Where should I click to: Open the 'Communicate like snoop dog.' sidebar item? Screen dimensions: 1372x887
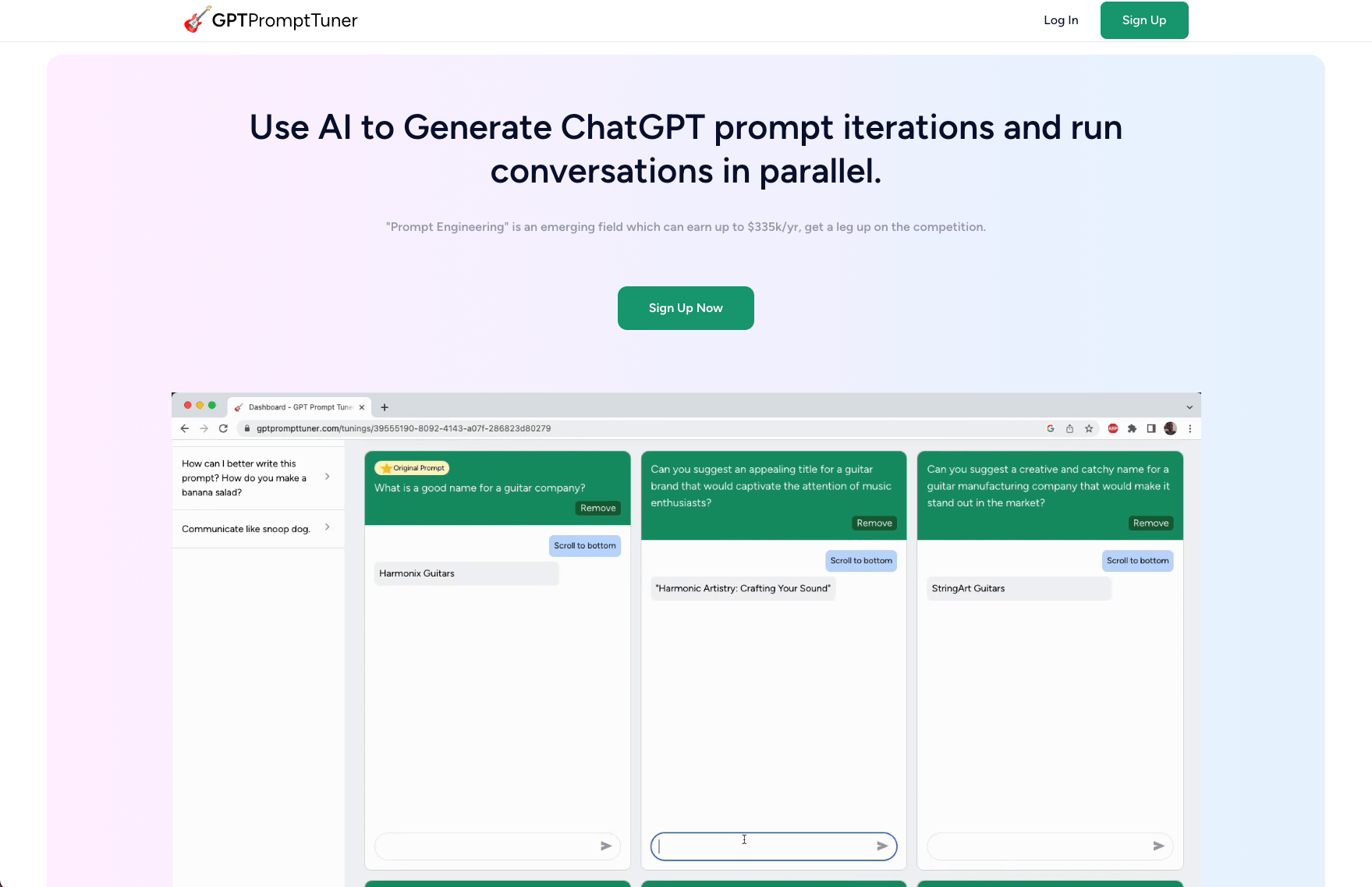(258, 529)
